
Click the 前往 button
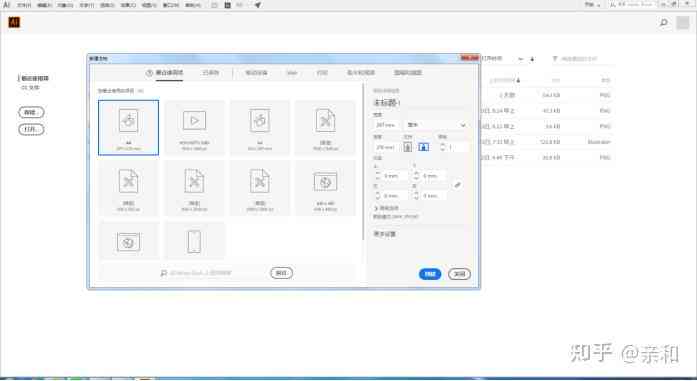281,273
